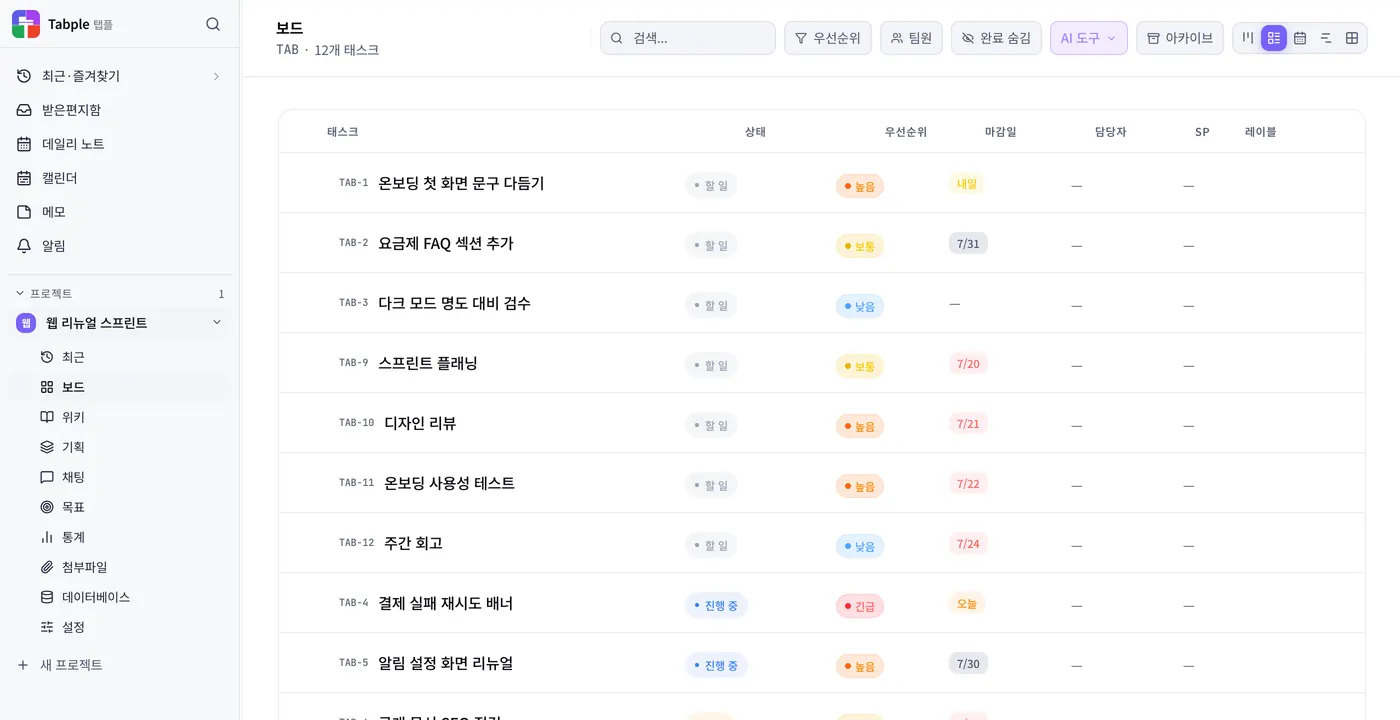
Task: Open the sidebar search magnifier icon
Action: 213,24
